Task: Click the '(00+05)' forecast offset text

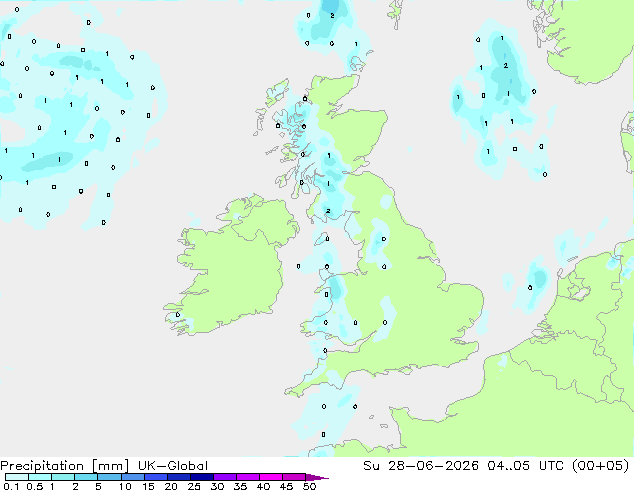Action: pos(600,466)
